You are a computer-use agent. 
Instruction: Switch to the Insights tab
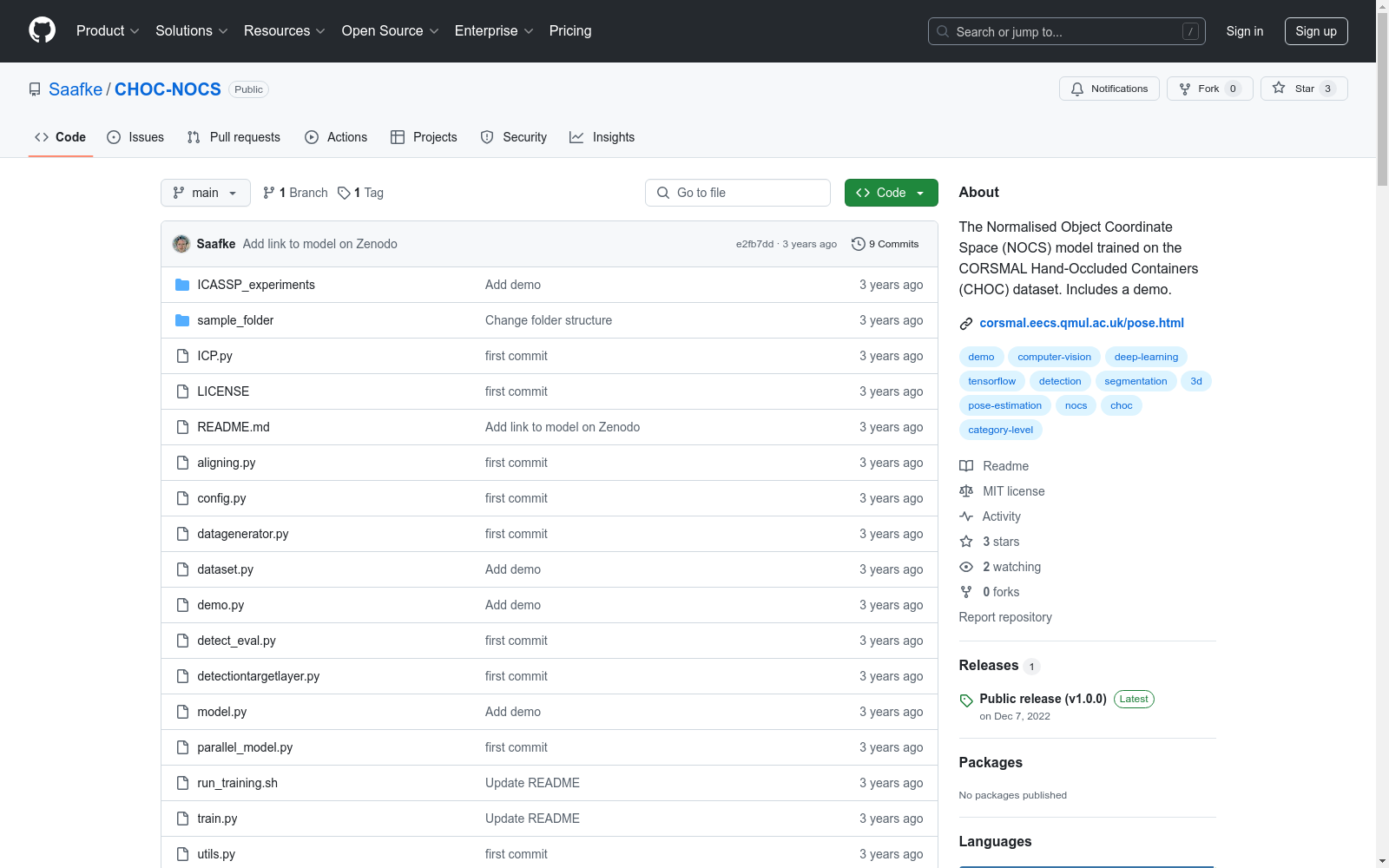pyautogui.click(x=602, y=137)
